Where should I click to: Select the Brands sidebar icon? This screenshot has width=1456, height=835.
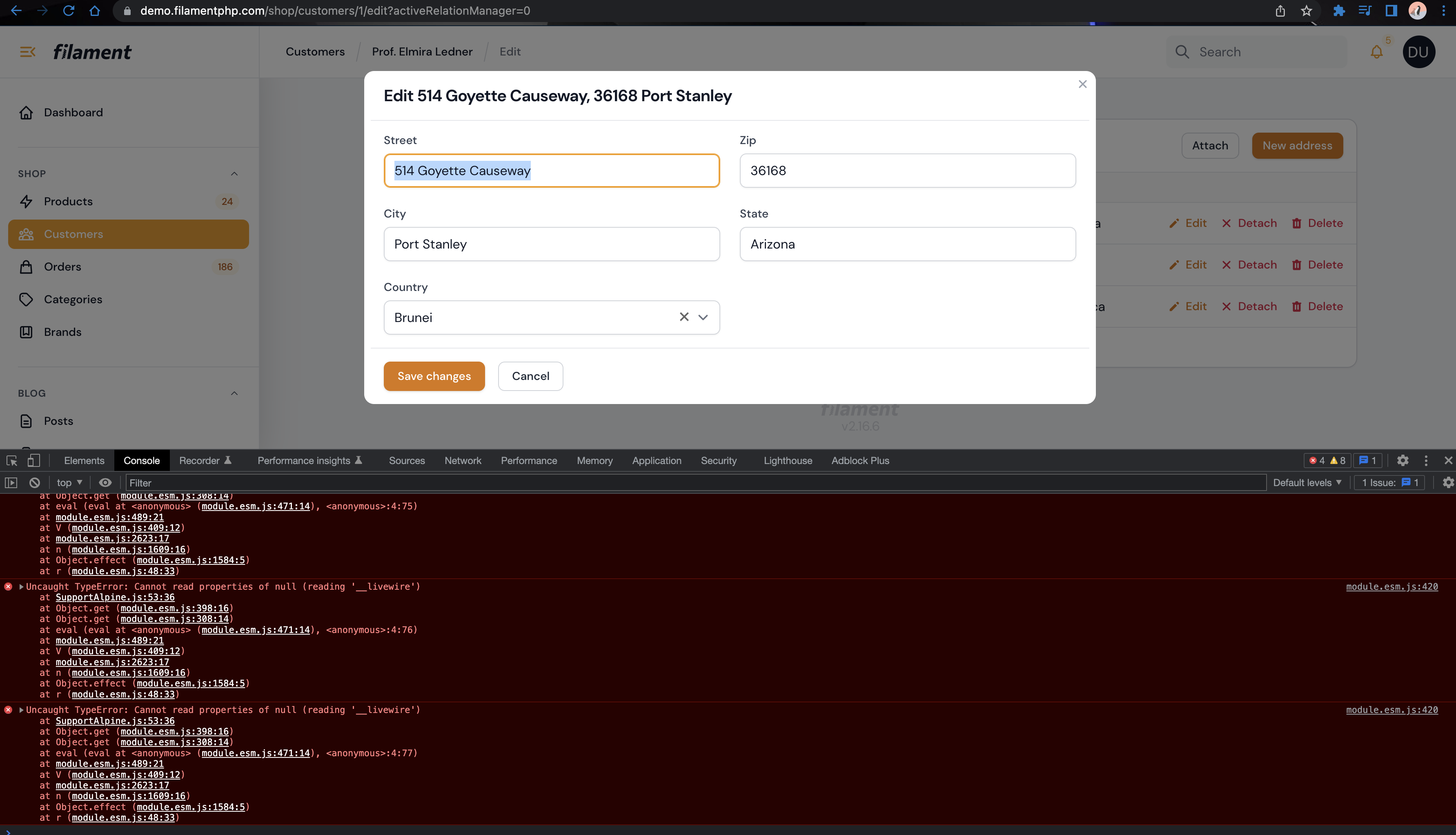[x=27, y=331]
